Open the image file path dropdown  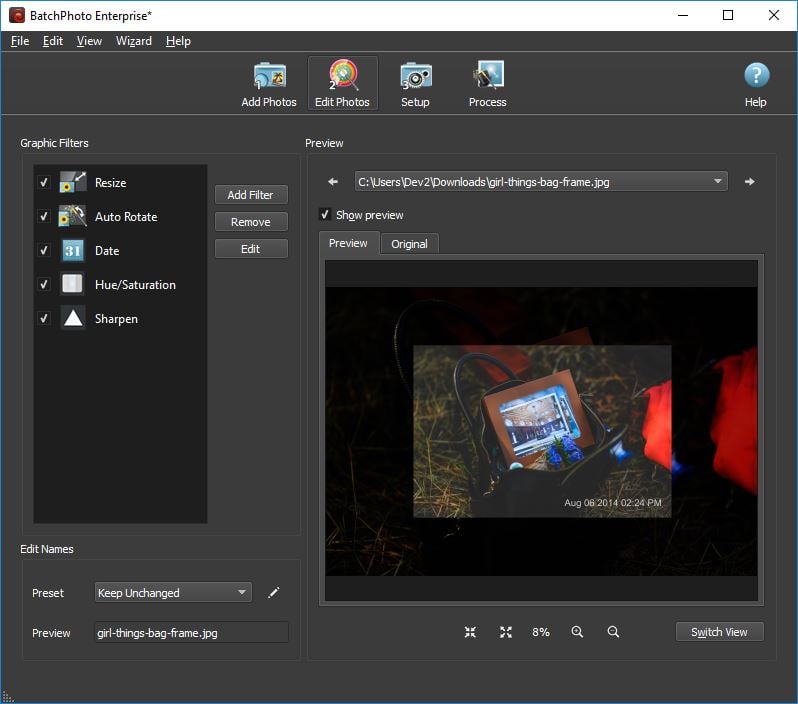click(x=718, y=182)
